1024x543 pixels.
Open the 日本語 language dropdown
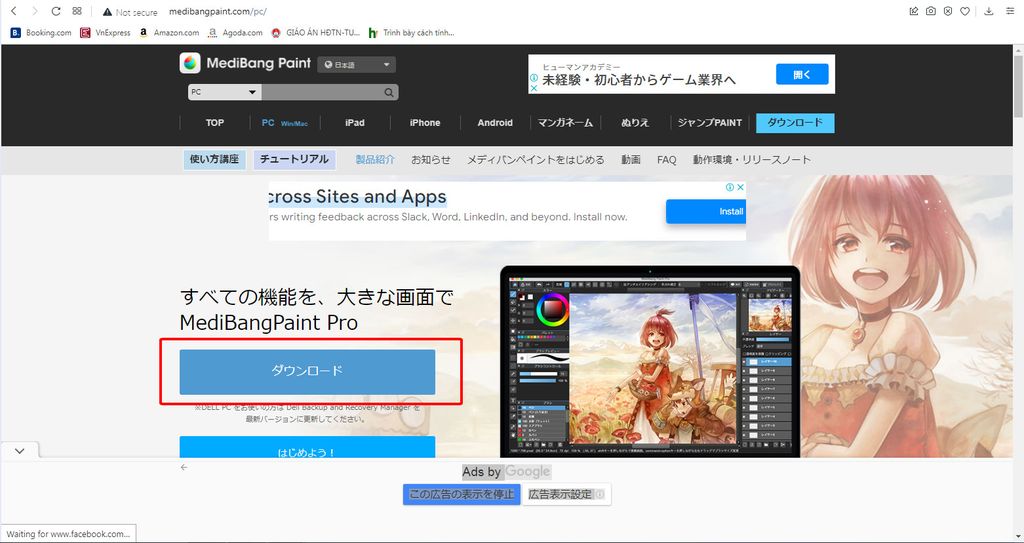tap(357, 65)
